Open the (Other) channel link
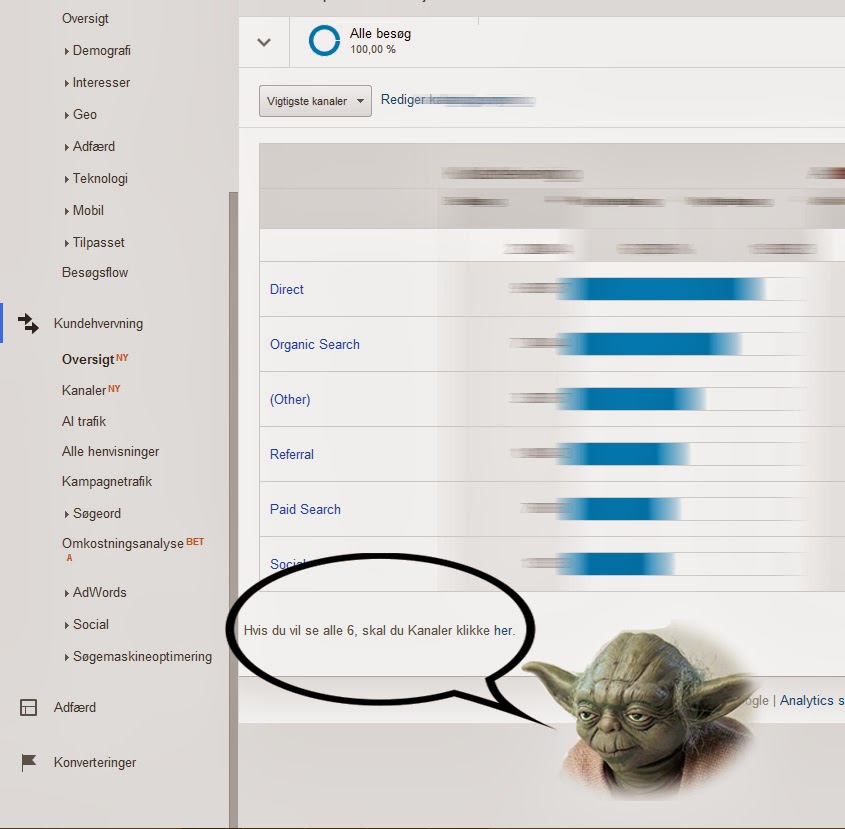This screenshot has height=829, width=845. click(x=290, y=399)
